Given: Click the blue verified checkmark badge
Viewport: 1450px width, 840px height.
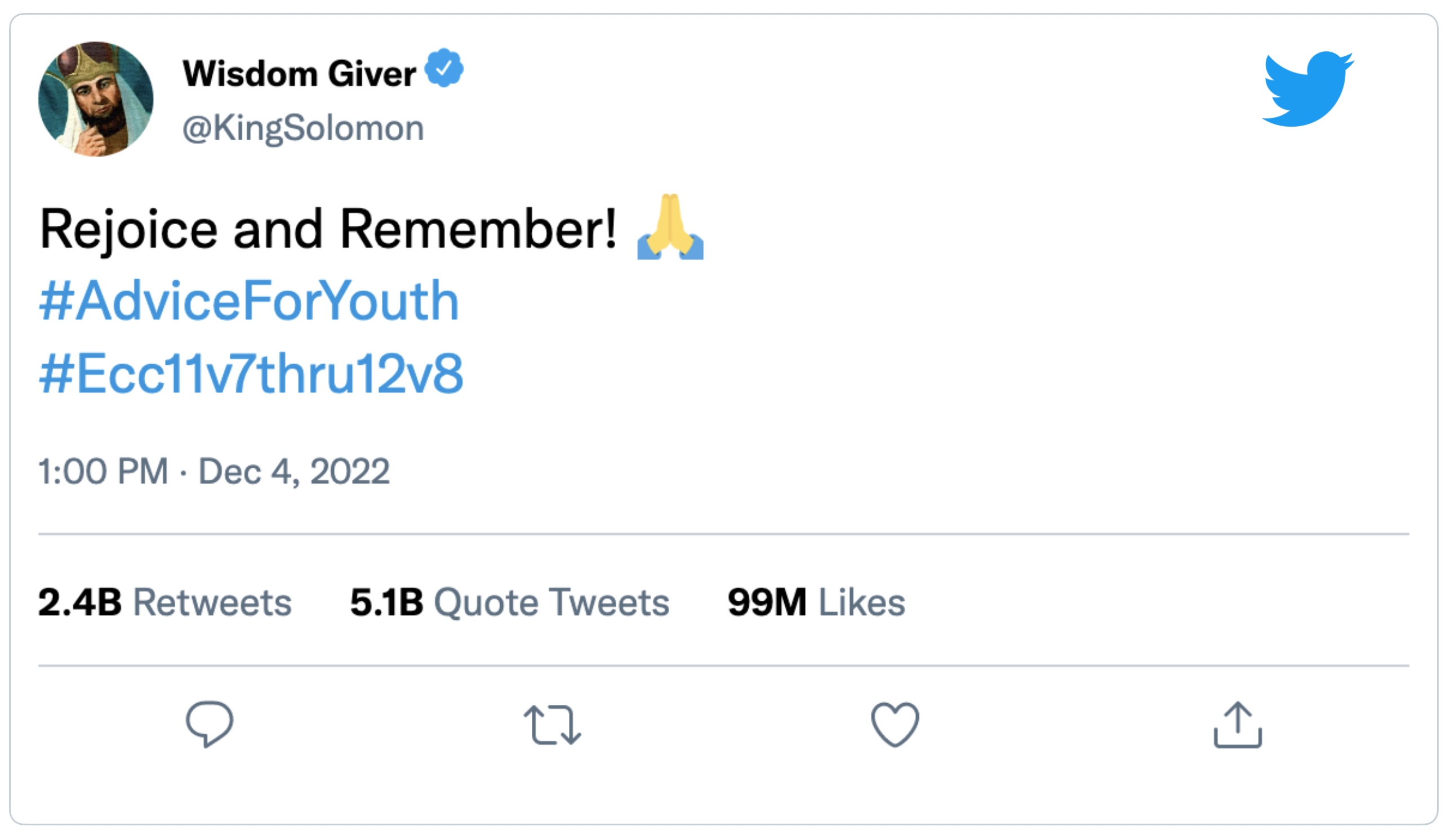Looking at the screenshot, I should [444, 68].
